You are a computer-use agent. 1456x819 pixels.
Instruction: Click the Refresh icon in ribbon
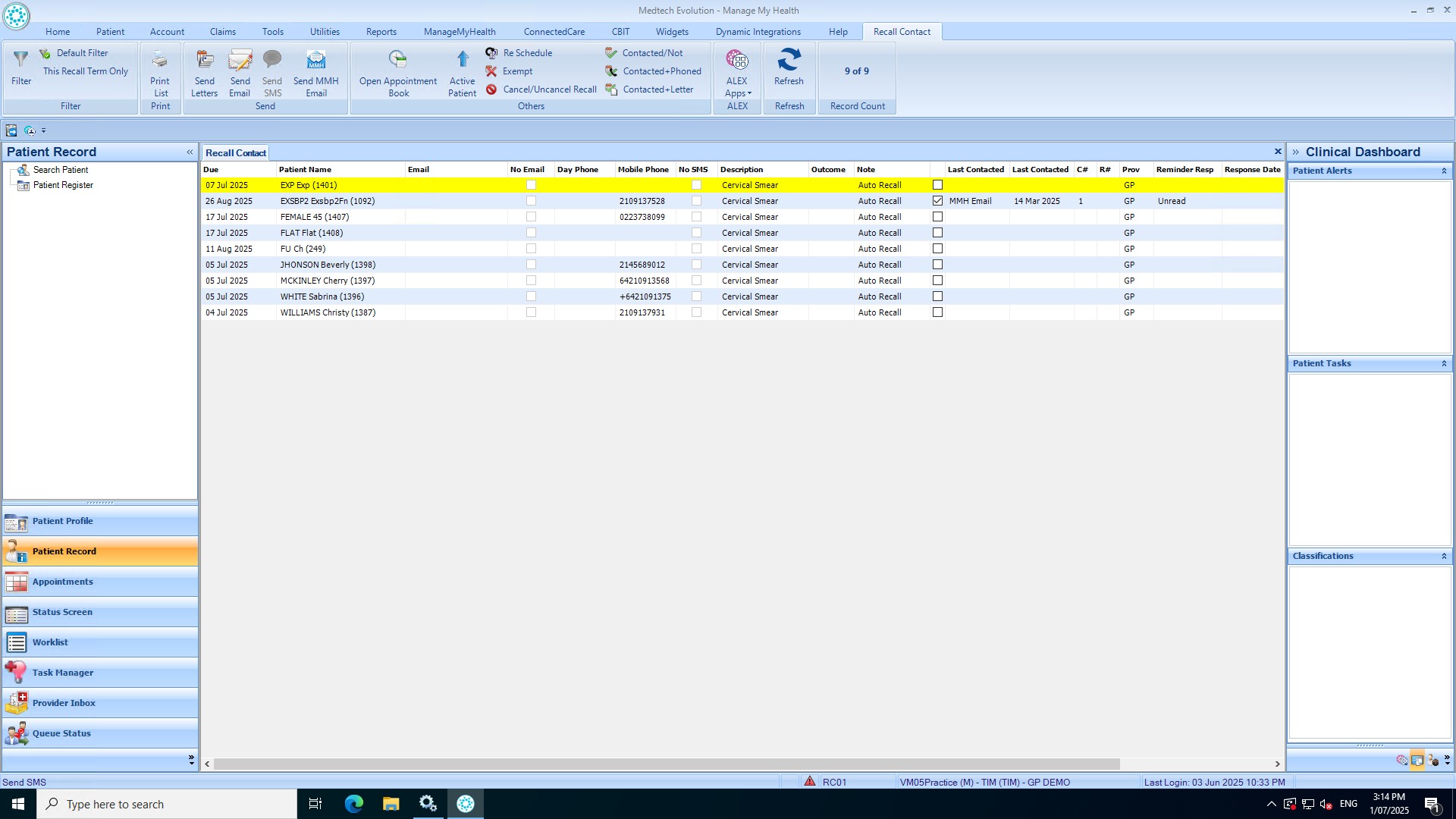pyautogui.click(x=789, y=60)
